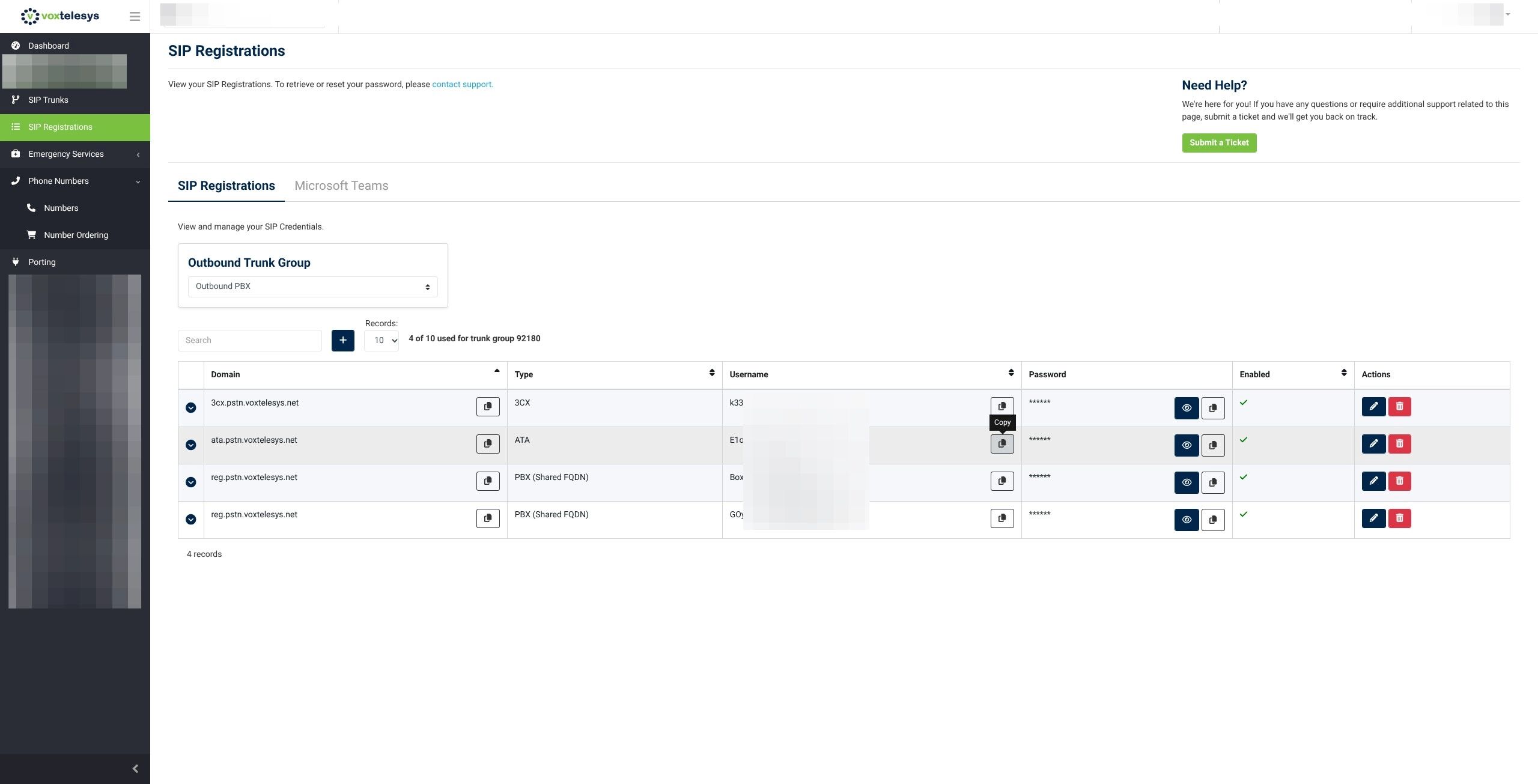Viewport: 1538px width, 784px height.
Task: Sort table by Username column
Action: click(872, 374)
